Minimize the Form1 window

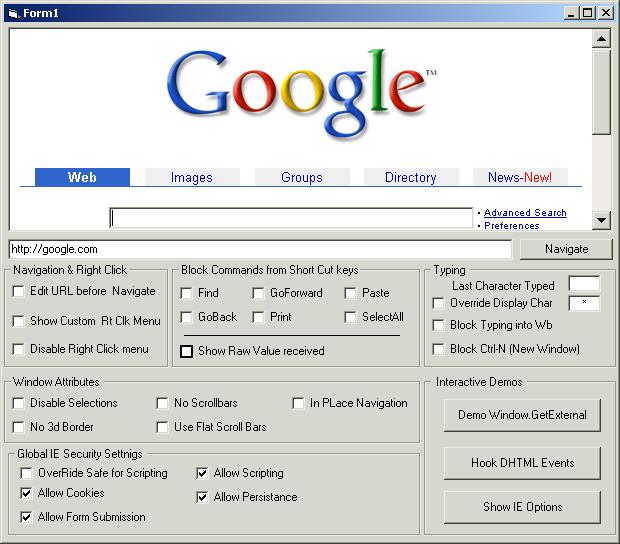click(x=571, y=13)
